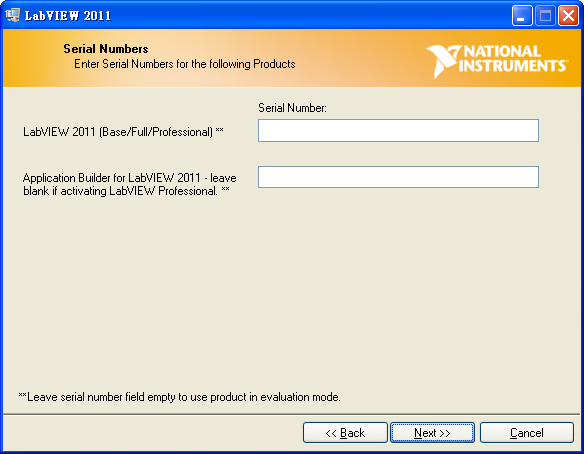Minimize the LabVIEW 2011 window

click(x=522, y=16)
